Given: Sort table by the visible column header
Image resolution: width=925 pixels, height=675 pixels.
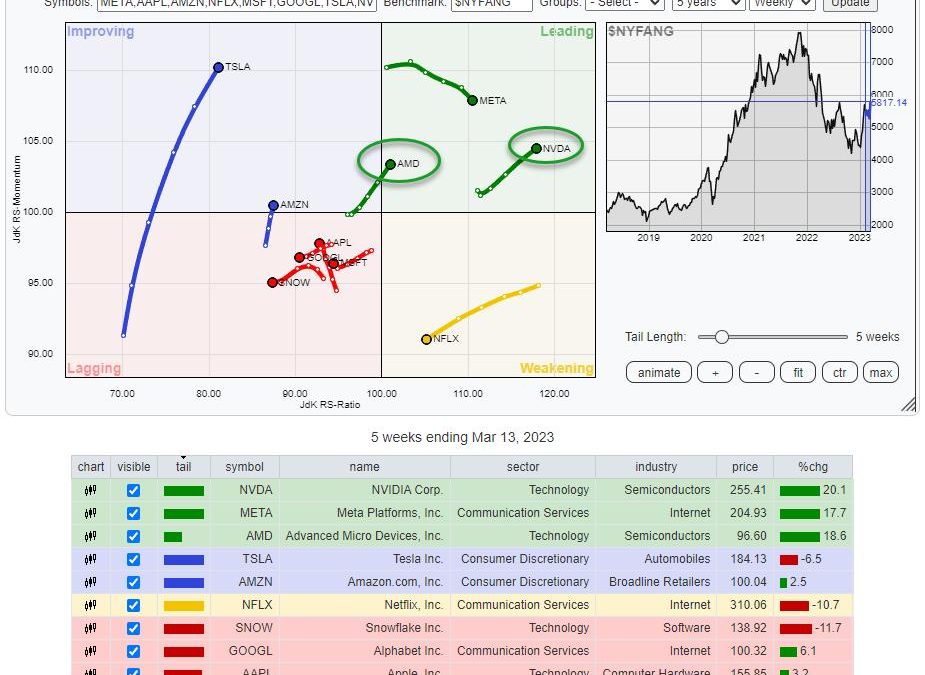Looking at the screenshot, I should point(134,467).
